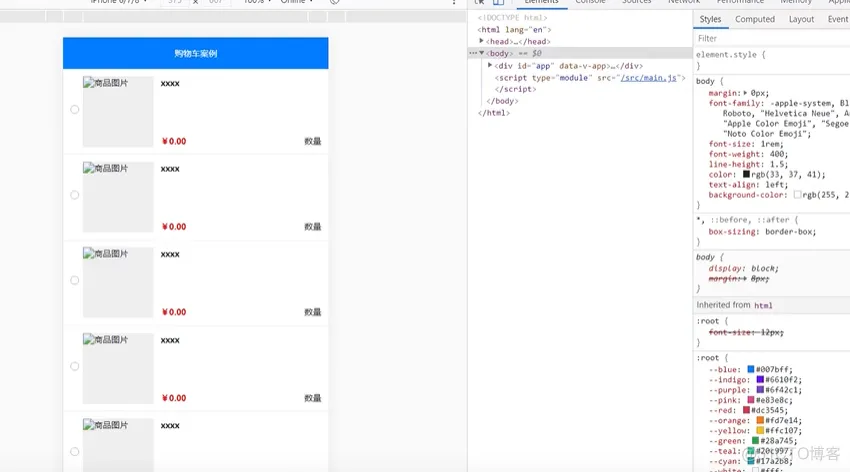Viewport: 850px width, 472px height.
Task: Click the first product's broken image icon
Action: (88, 83)
